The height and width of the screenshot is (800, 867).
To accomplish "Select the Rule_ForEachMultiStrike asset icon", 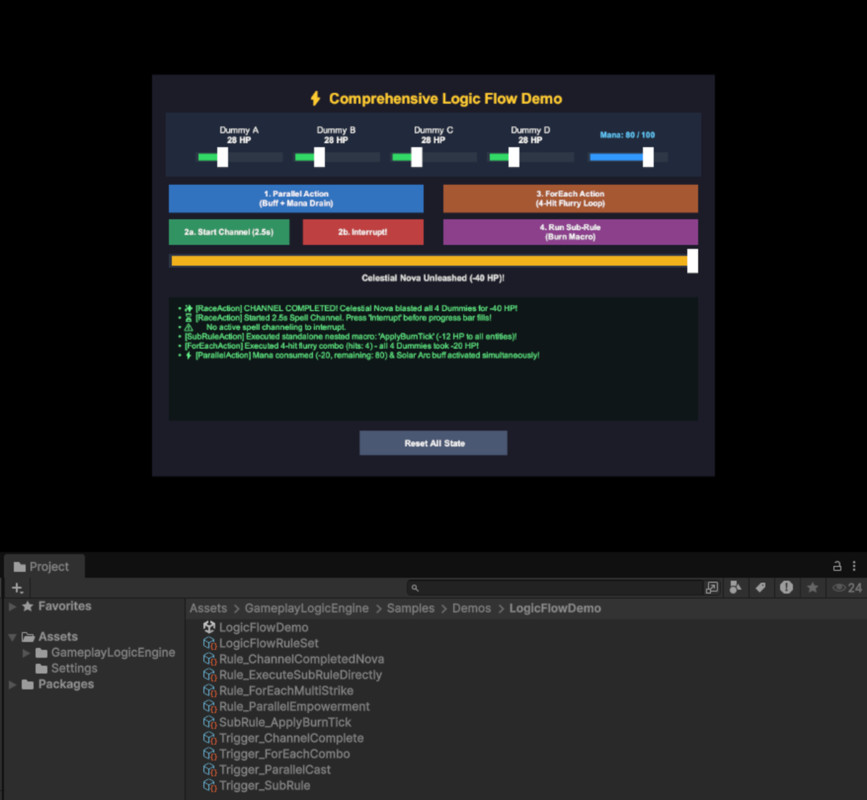I will coord(209,691).
